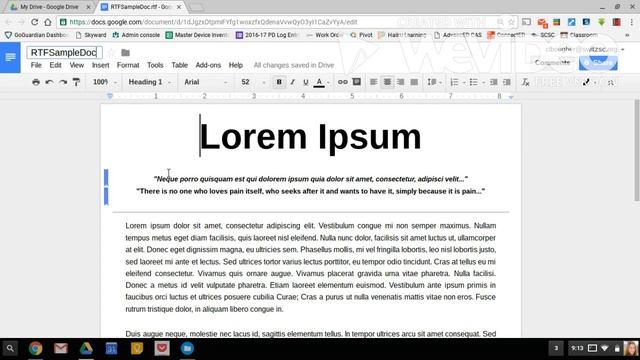Click the Insert comment icon
Viewport: 640px width, 360px height.
click(x=356, y=82)
